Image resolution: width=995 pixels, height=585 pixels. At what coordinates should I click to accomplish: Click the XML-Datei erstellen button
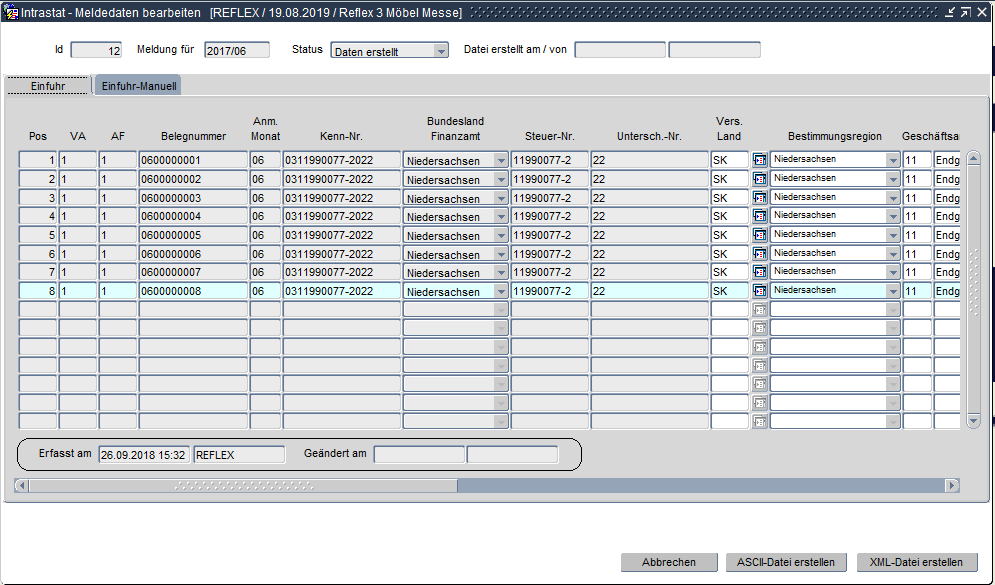pos(917,562)
